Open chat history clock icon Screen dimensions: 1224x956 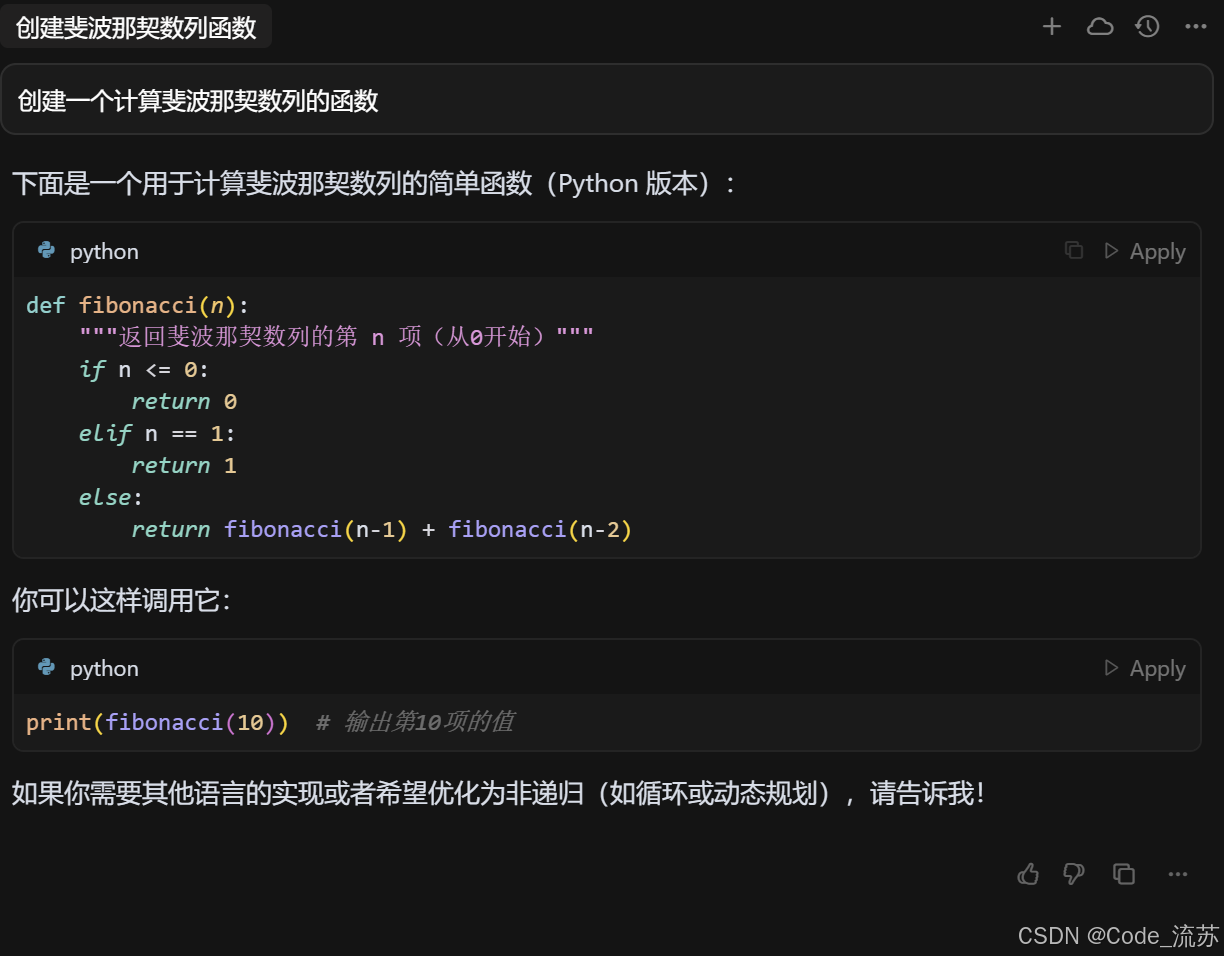[x=1147, y=27]
